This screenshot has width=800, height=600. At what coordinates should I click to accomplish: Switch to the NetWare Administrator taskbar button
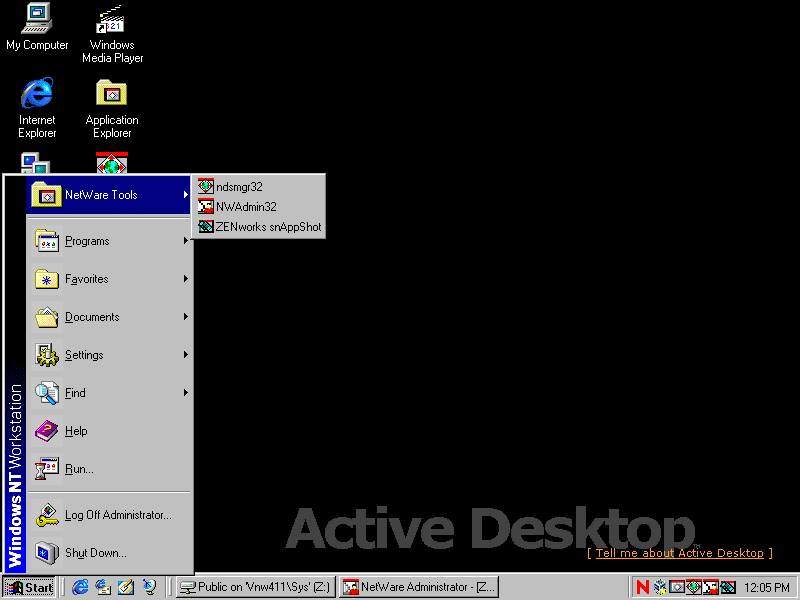click(x=418, y=587)
